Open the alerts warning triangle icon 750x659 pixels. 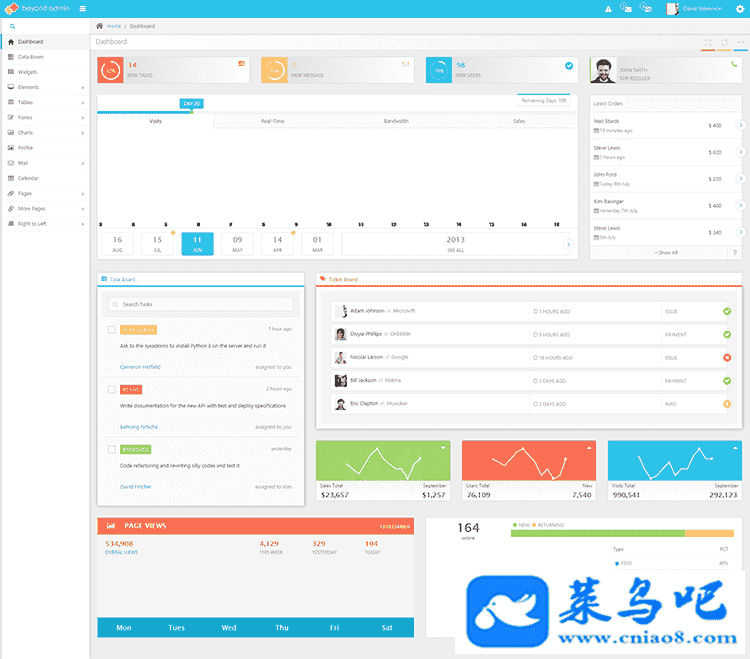608,9
